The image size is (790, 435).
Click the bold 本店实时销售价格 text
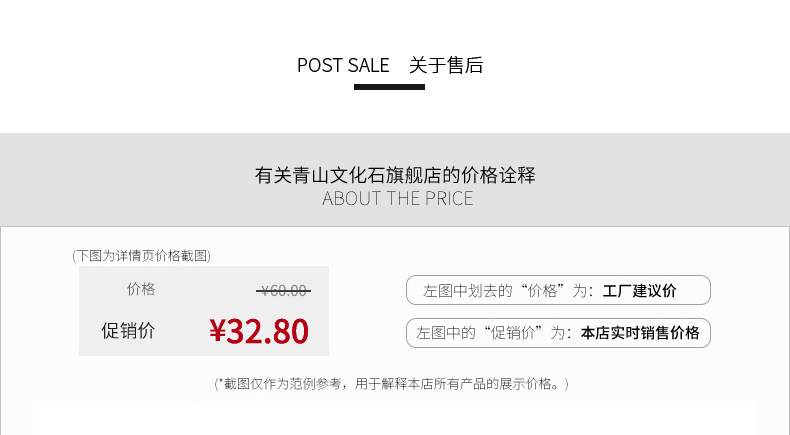640,333
